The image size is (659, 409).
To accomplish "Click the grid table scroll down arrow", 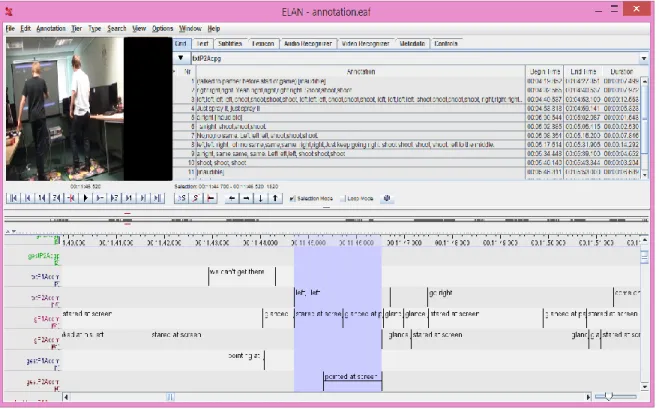I will pyautogui.click(x=644, y=174).
